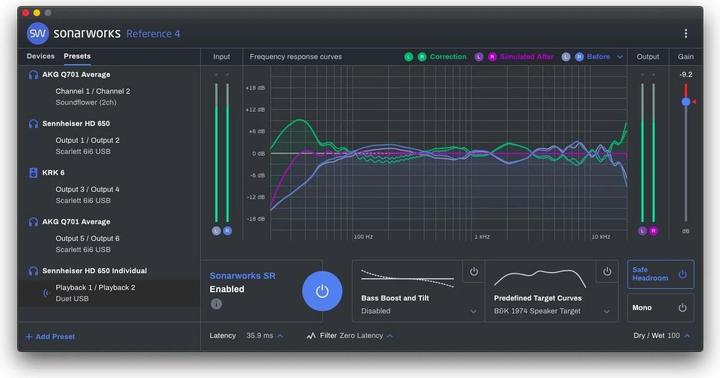
Task: Select the second AKG Q701 Average preset
Action: (76, 222)
